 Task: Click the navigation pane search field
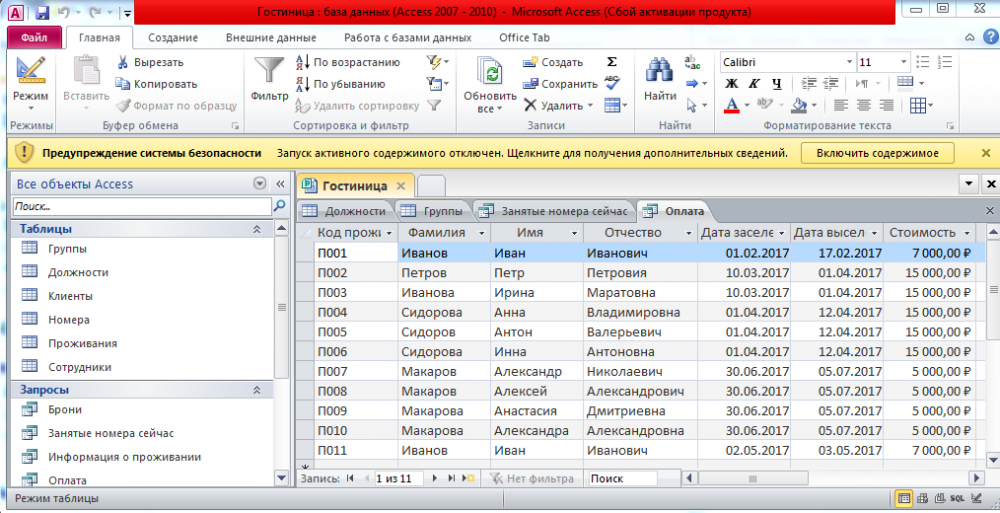click(x=142, y=206)
